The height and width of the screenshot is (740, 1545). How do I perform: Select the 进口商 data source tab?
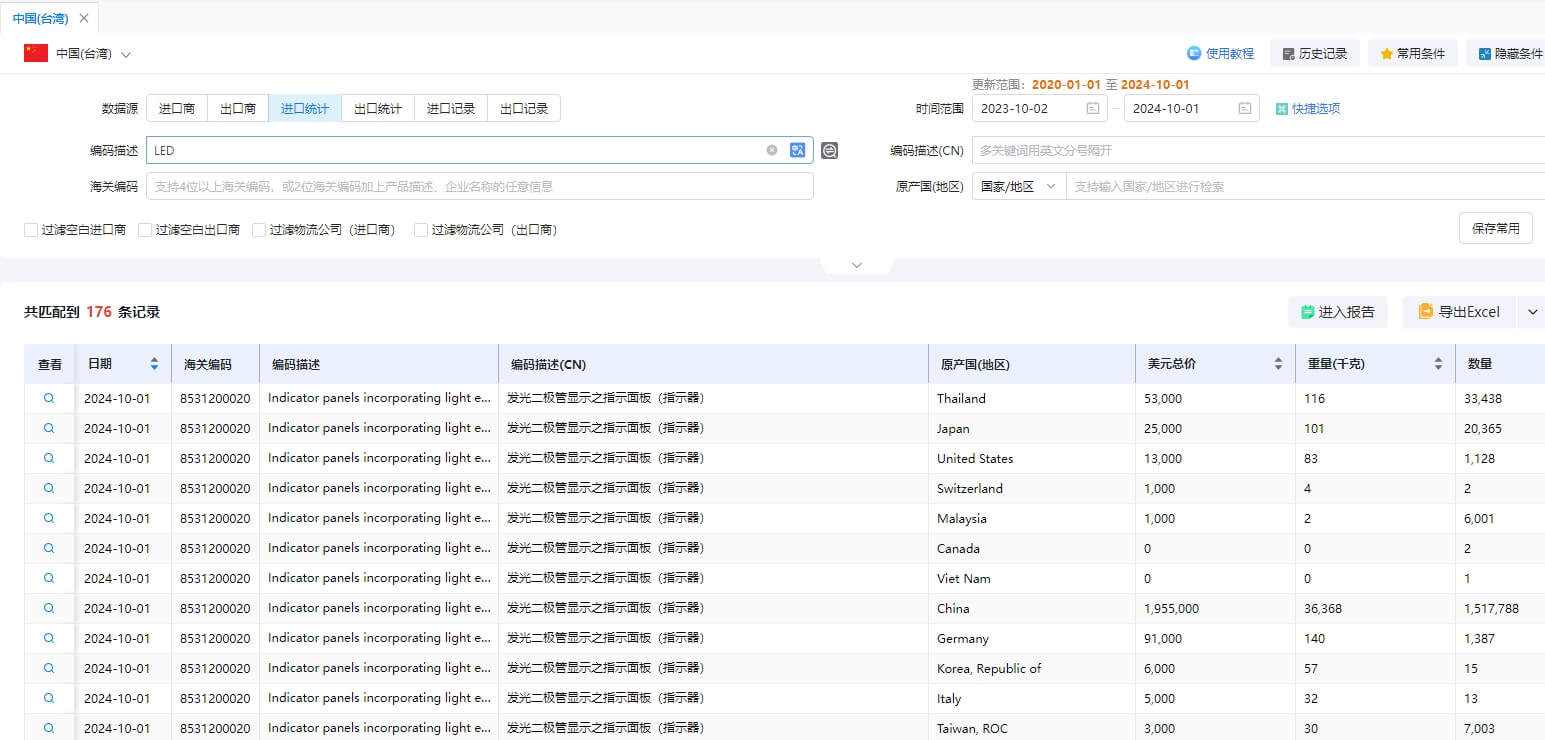[177, 108]
